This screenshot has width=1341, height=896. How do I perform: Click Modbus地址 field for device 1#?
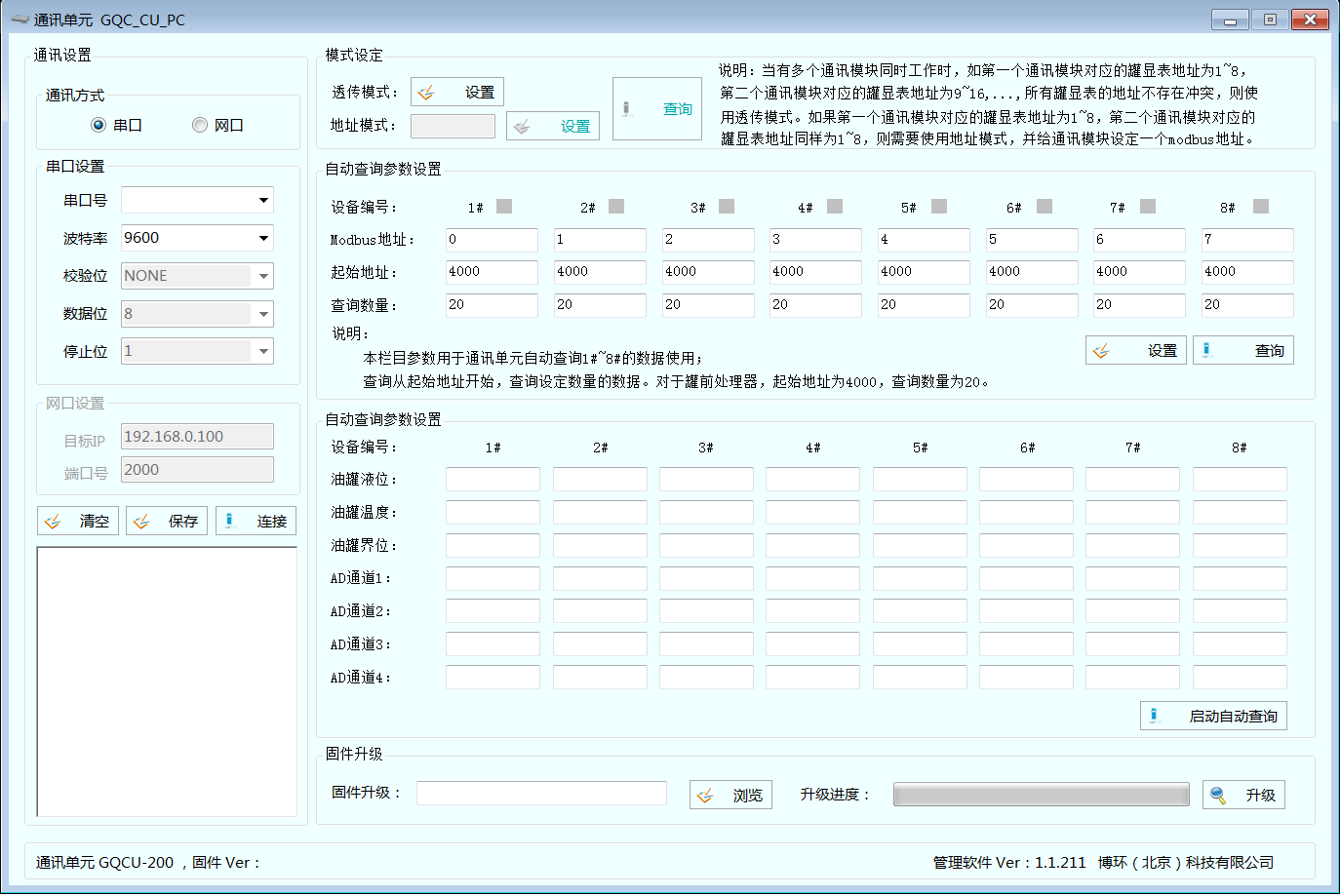[x=492, y=240]
